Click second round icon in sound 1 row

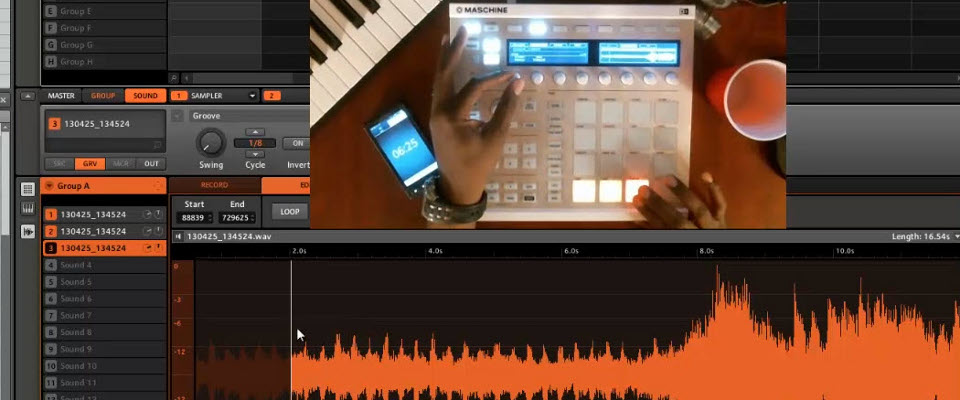[x=158, y=214]
